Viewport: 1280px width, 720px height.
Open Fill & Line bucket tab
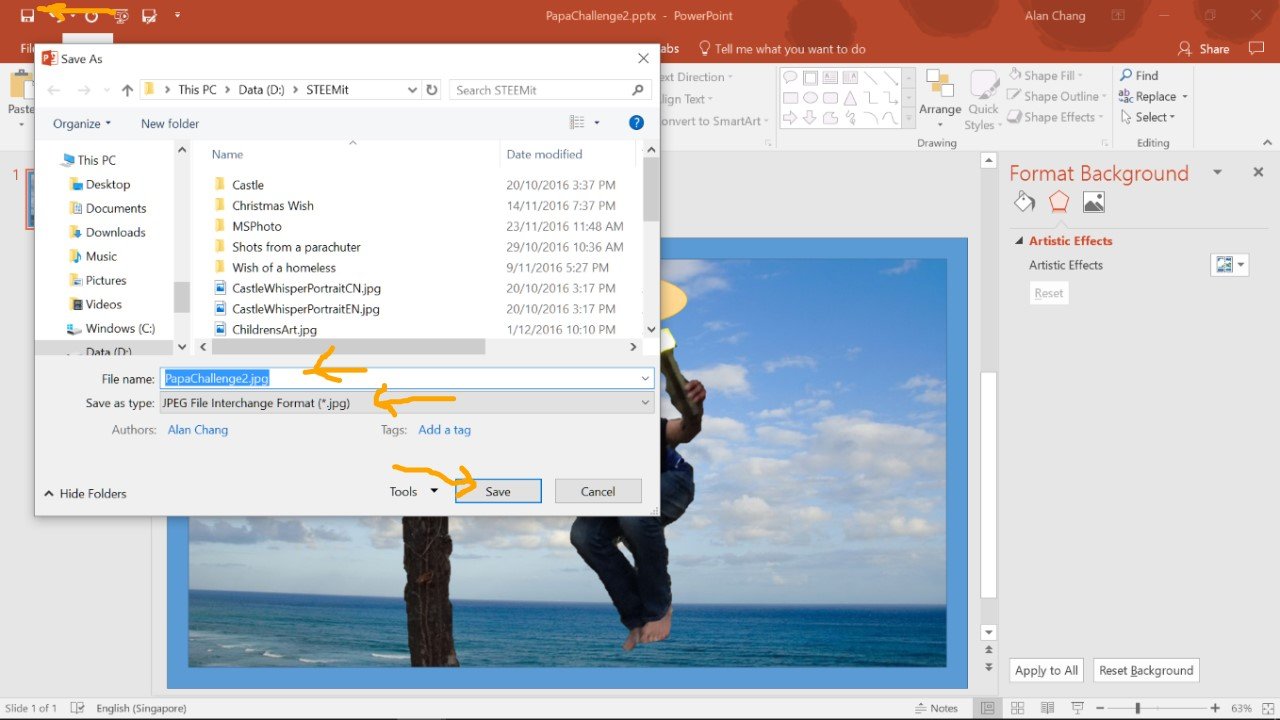tap(1024, 202)
